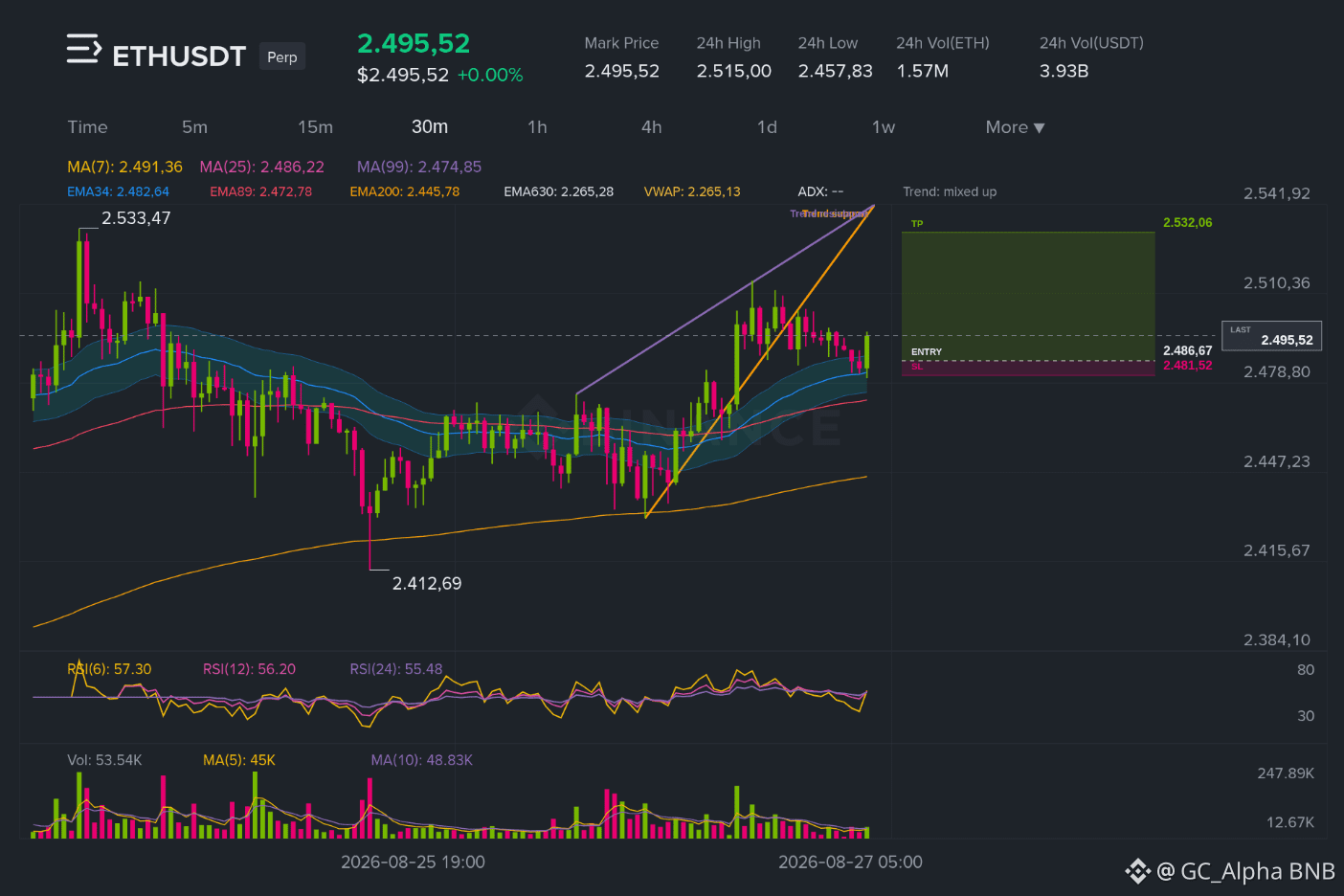Screen dimensions: 1344x896
Task: Click the EMA34: 2.482,64 label
Action: [x=118, y=191]
